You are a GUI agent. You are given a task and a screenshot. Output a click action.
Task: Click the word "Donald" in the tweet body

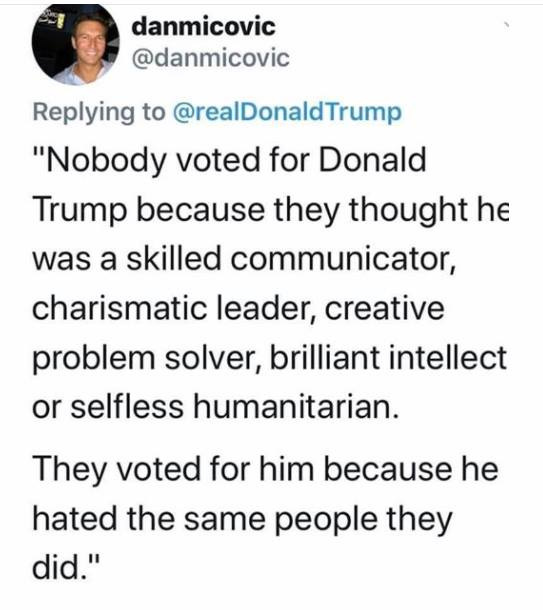(373, 160)
